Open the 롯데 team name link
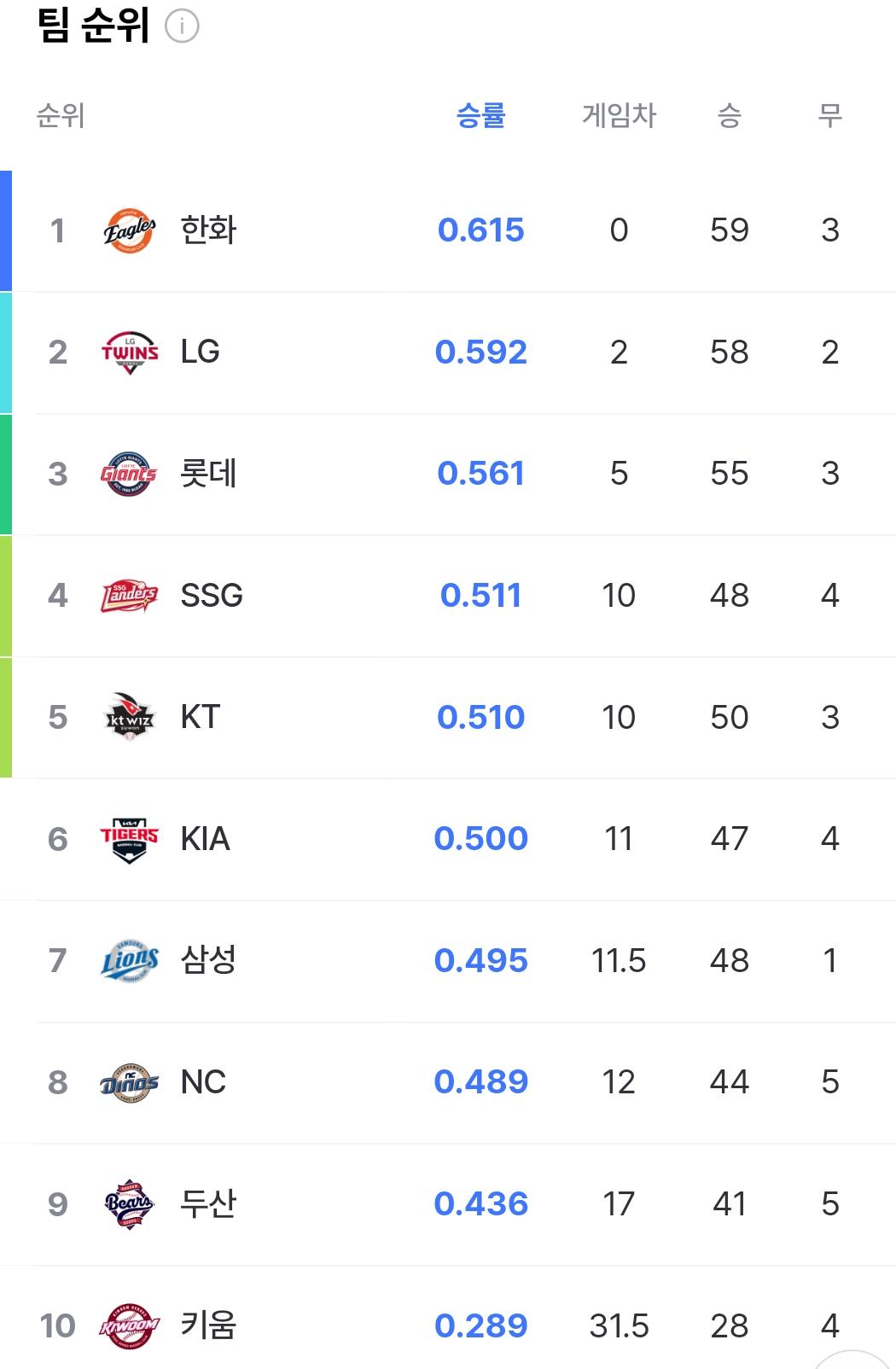 [x=208, y=474]
